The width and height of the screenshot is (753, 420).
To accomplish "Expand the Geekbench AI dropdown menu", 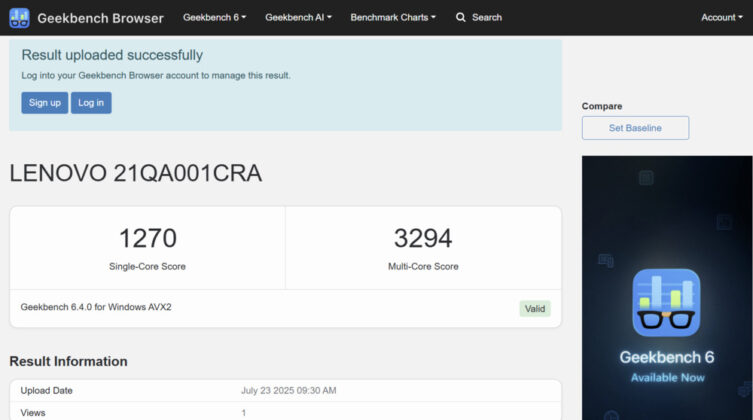I will pyautogui.click(x=298, y=17).
